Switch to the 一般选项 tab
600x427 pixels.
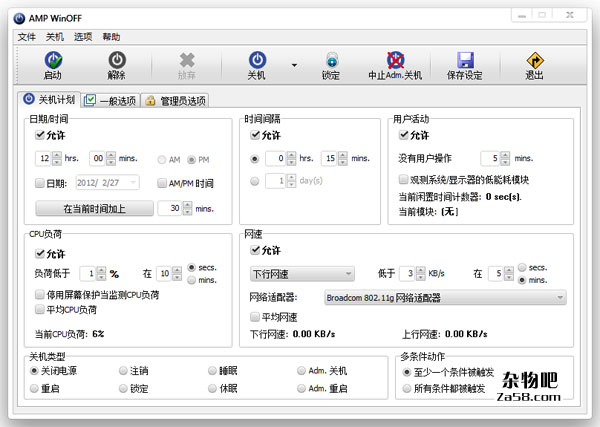(110, 101)
